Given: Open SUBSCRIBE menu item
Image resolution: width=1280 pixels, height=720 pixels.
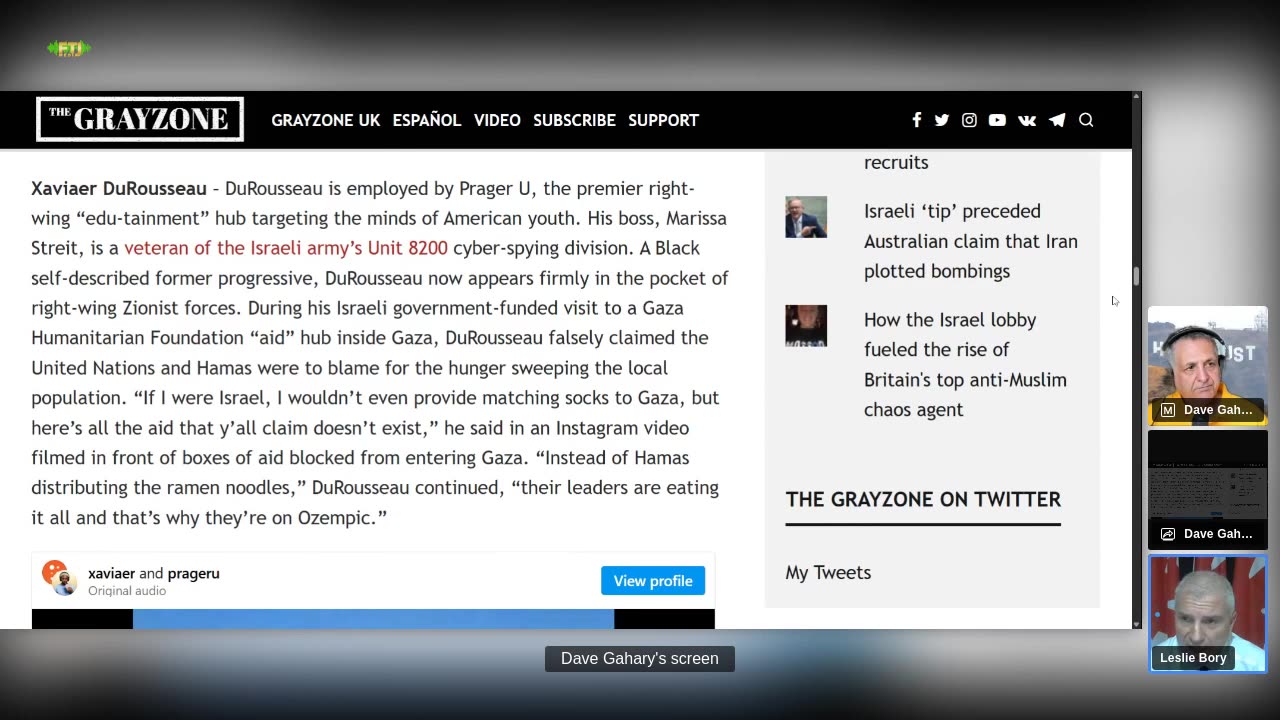Looking at the screenshot, I should tap(574, 120).
